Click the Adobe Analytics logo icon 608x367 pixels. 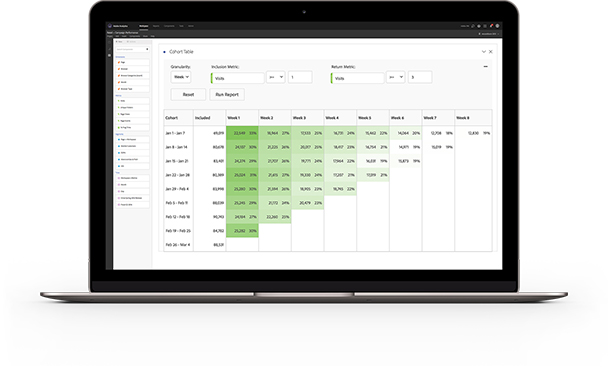point(110,26)
